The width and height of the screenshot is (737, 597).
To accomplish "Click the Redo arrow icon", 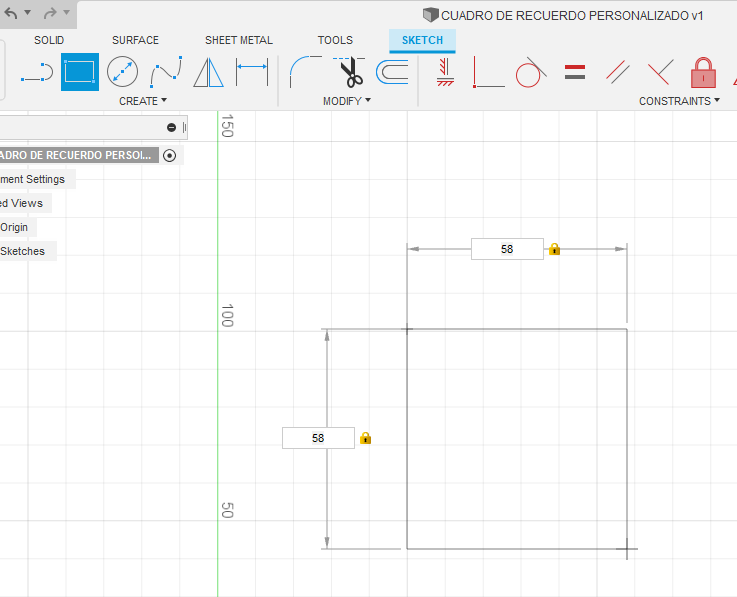I will pos(50,13).
